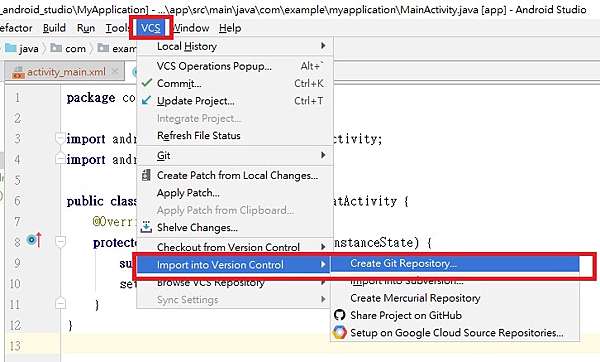Choose Create Mercurial Repository
Image resolution: width=600 pixels, height=362 pixels.
pyautogui.click(x=455, y=298)
